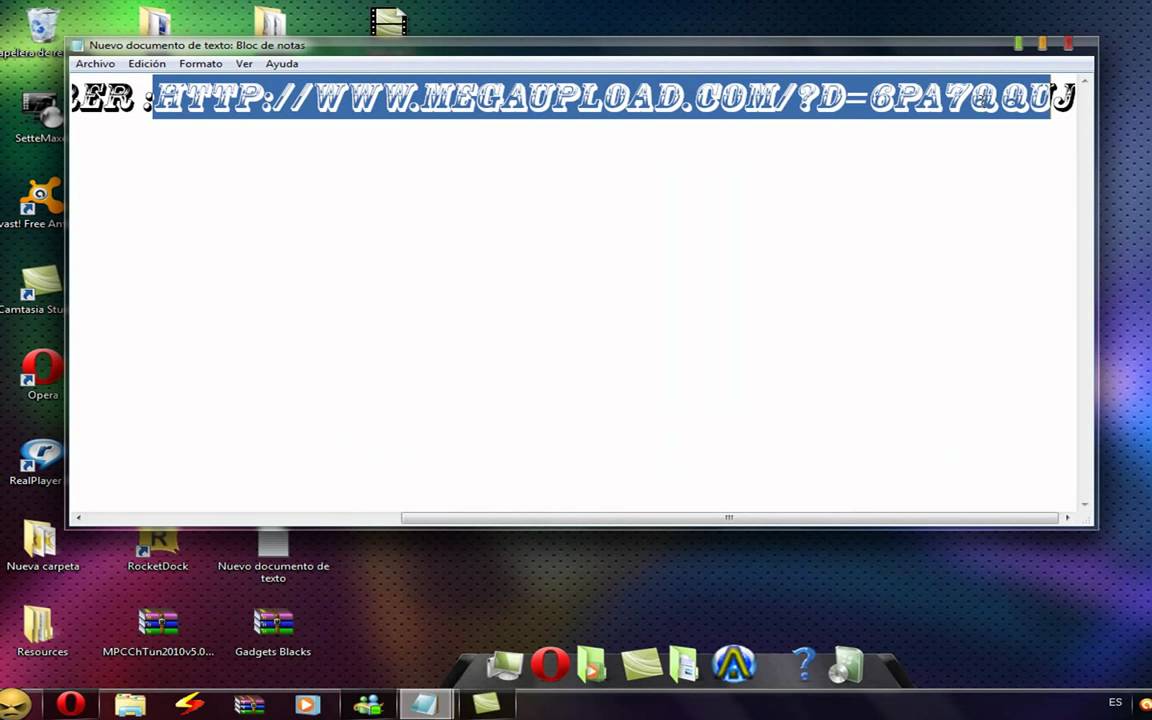Click the blue letter A sphere dock icon

(x=734, y=664)
